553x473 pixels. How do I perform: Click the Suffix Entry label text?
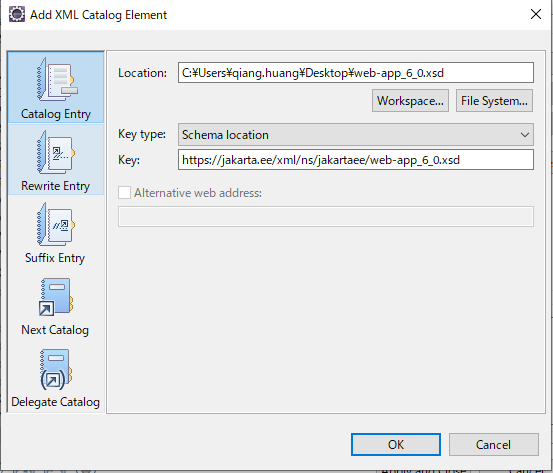click(x=55, y=258)
